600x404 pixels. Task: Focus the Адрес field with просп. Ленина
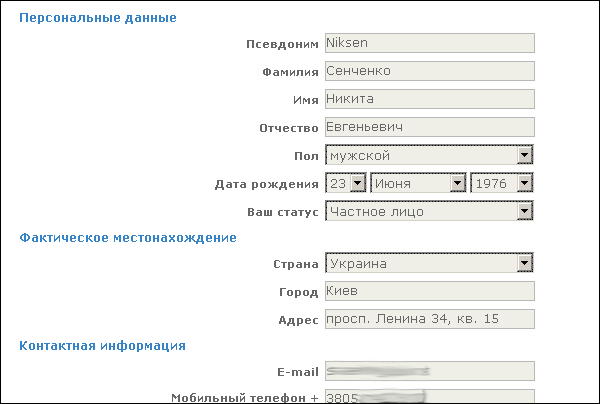[430, 320]
